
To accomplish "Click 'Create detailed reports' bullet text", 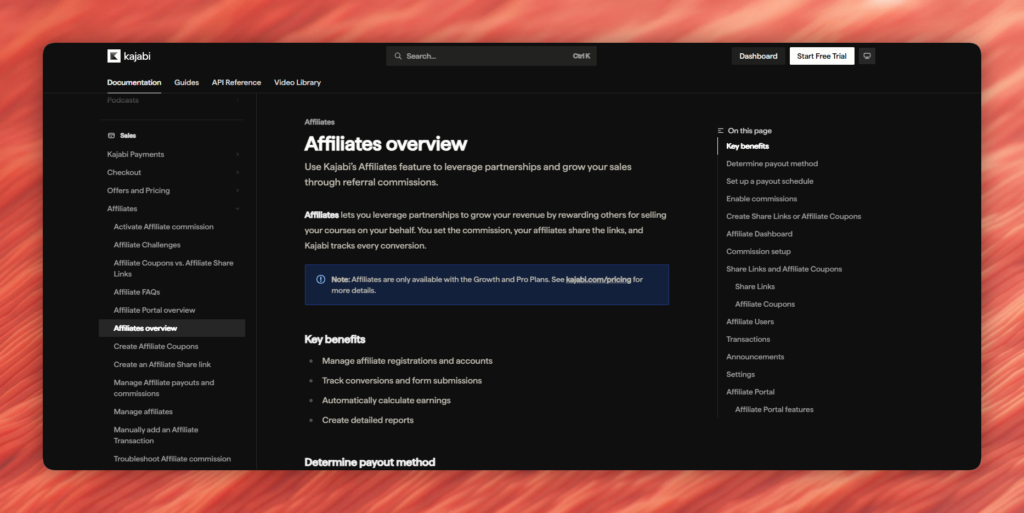I will pos(368,420).
